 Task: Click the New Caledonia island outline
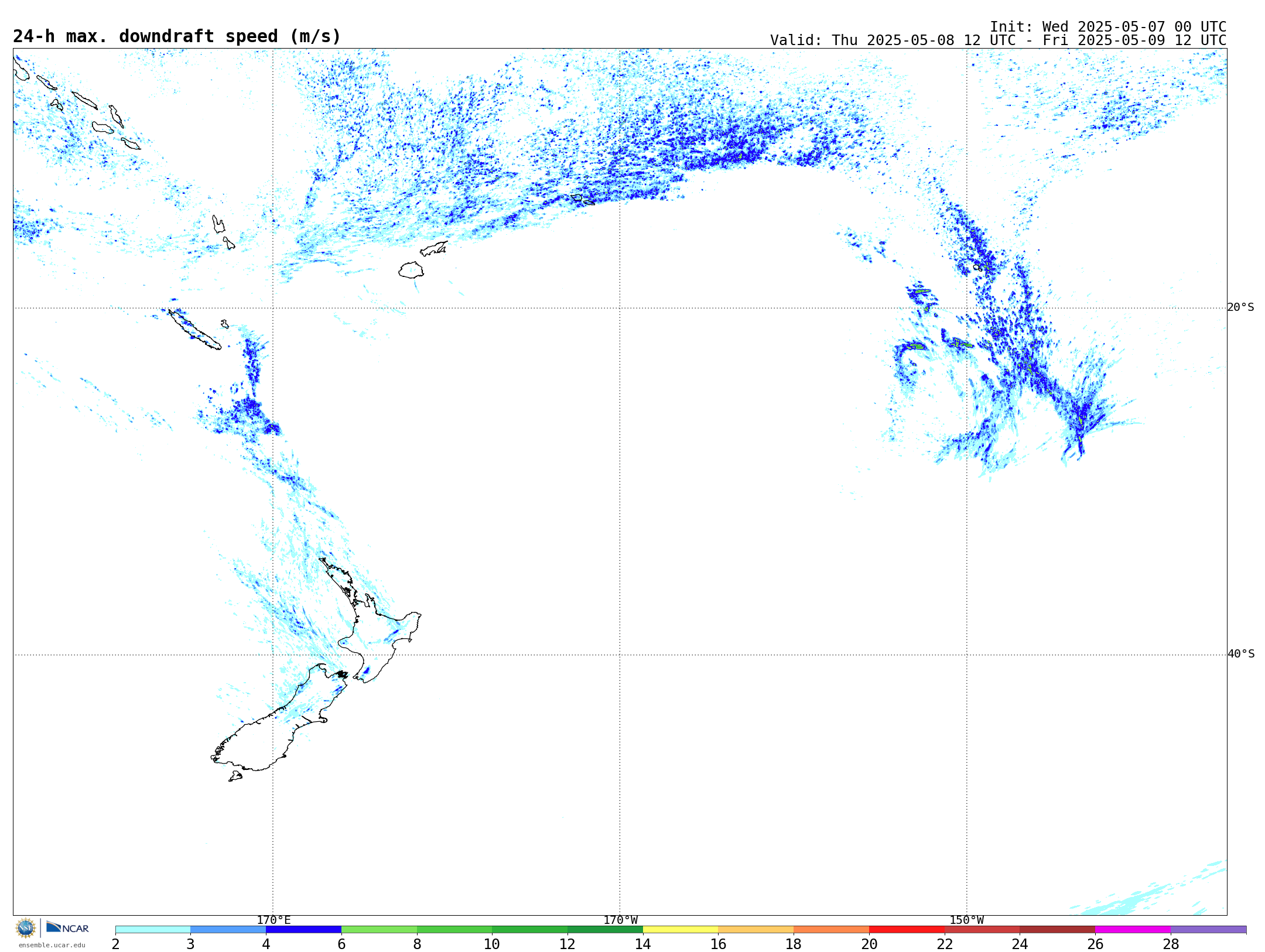195,330
